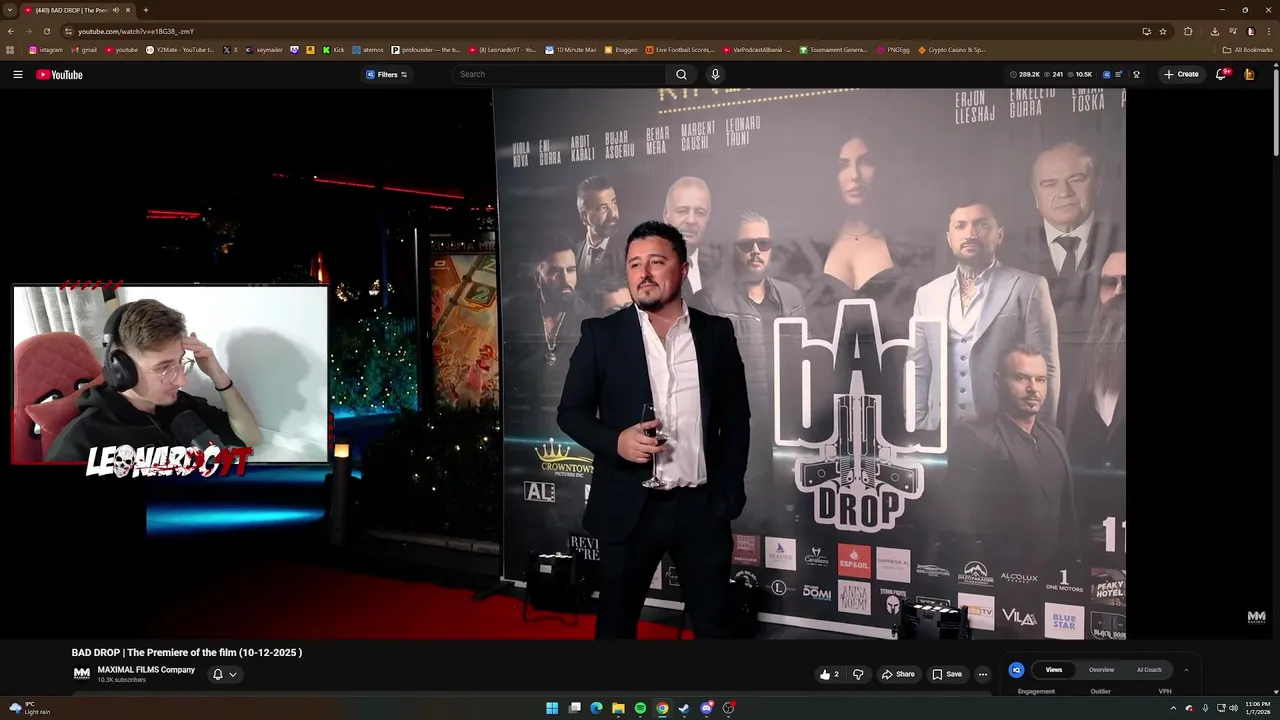
Task: Open the Kick bookmark
Action: 334,49
